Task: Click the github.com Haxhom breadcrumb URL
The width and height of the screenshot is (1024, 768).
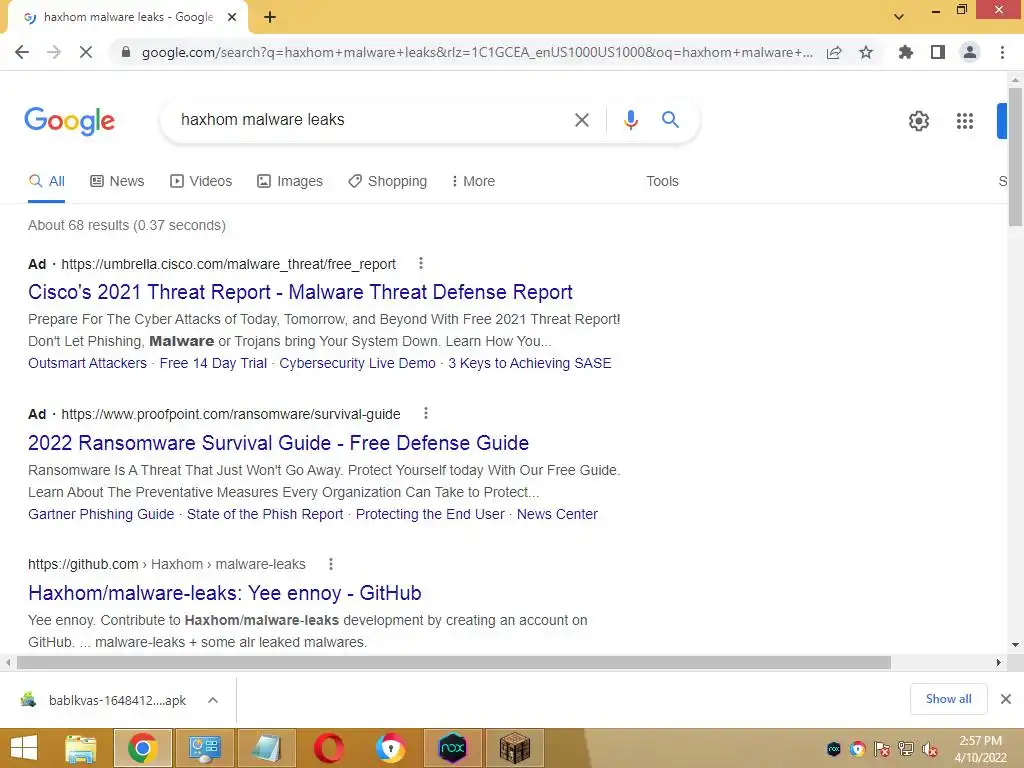Action: click(167, 564)
